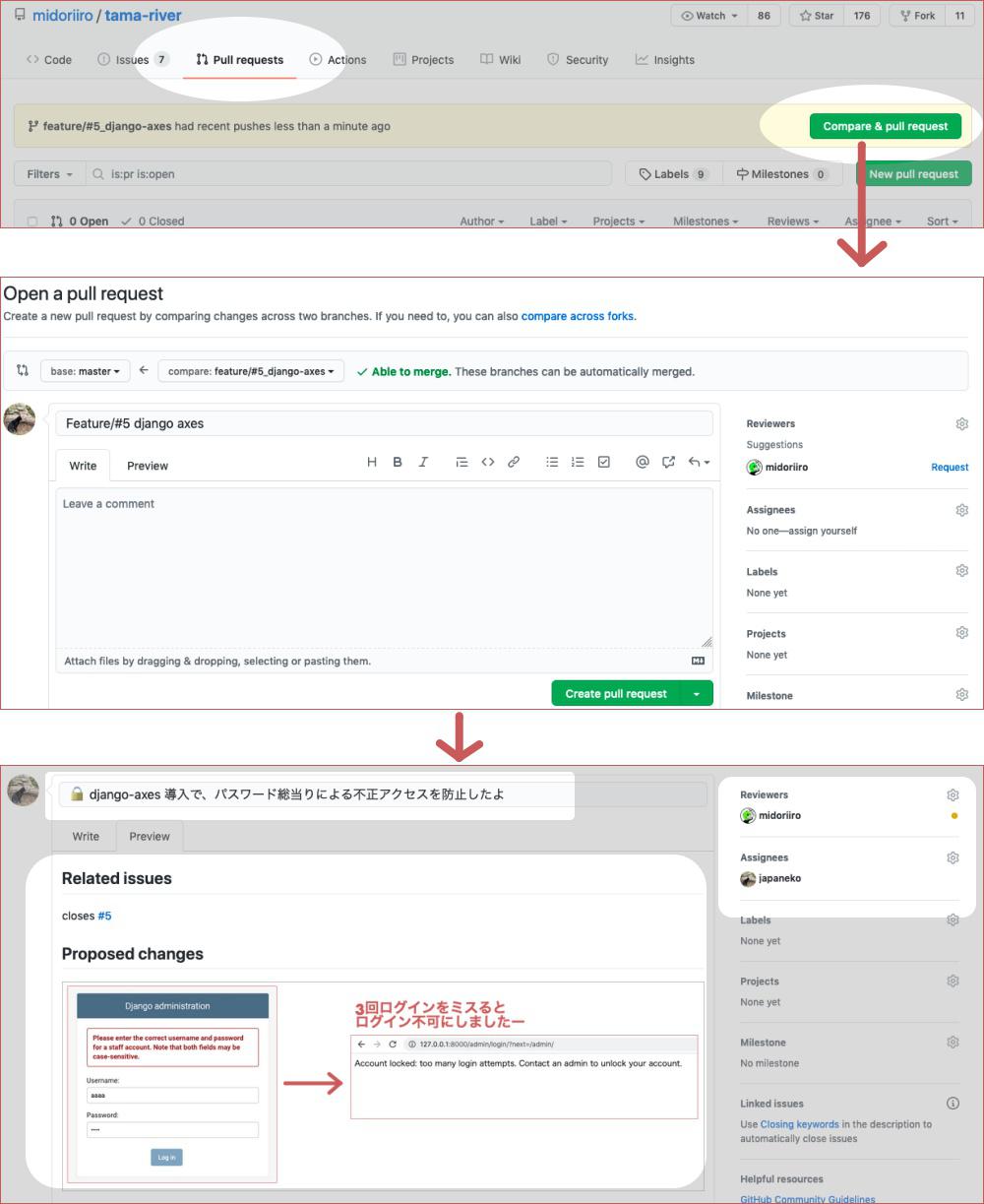The width and height of the screenshot is (984, 1204).
Task: Click the 'Leave a comment' text area
Action: coord(384,567)
